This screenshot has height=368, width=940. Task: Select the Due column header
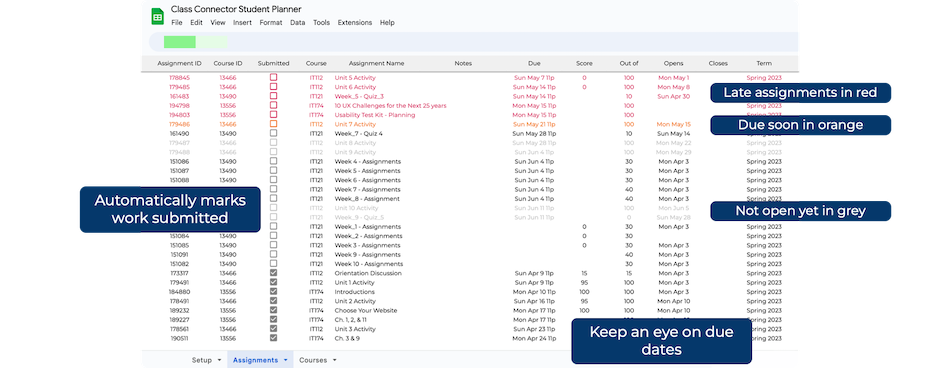[534, 64]
